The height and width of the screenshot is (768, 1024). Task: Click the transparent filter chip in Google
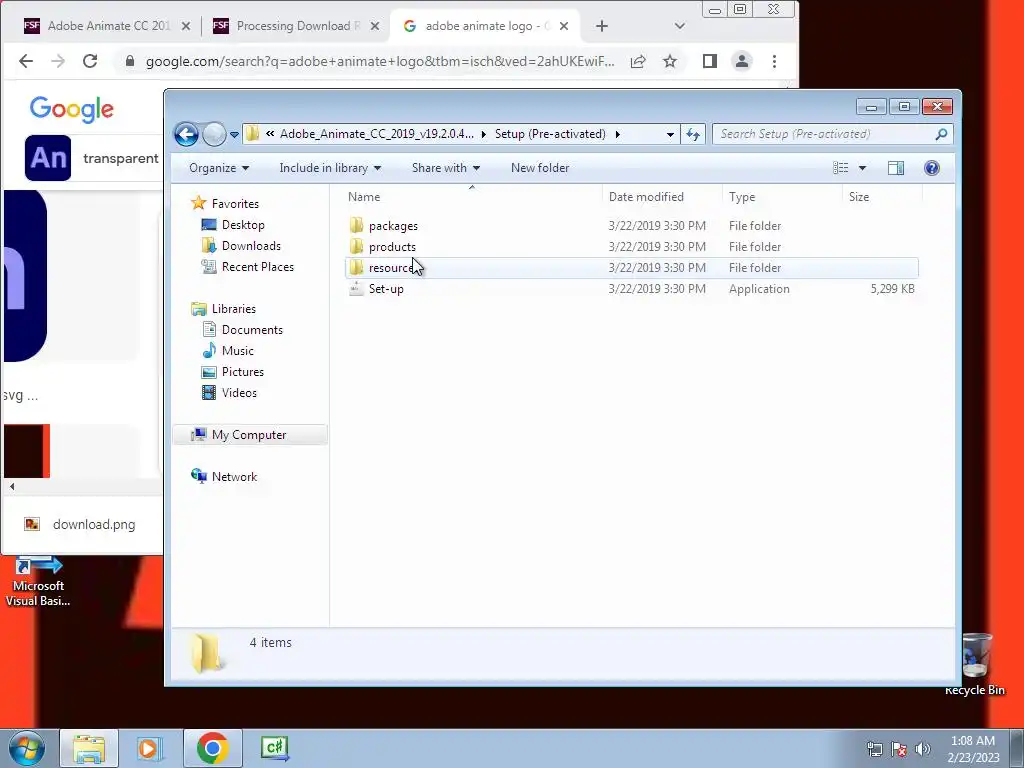click(93, 158)
